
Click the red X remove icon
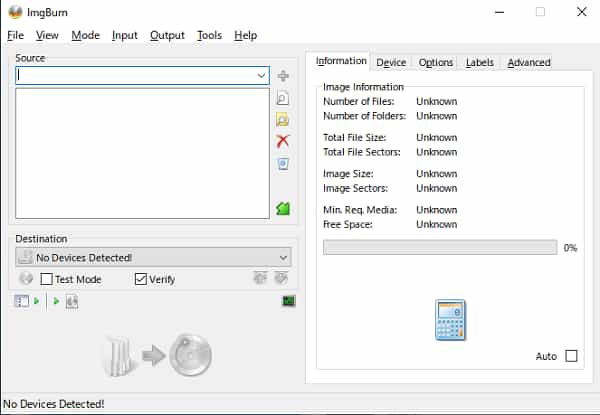(283, 142)
